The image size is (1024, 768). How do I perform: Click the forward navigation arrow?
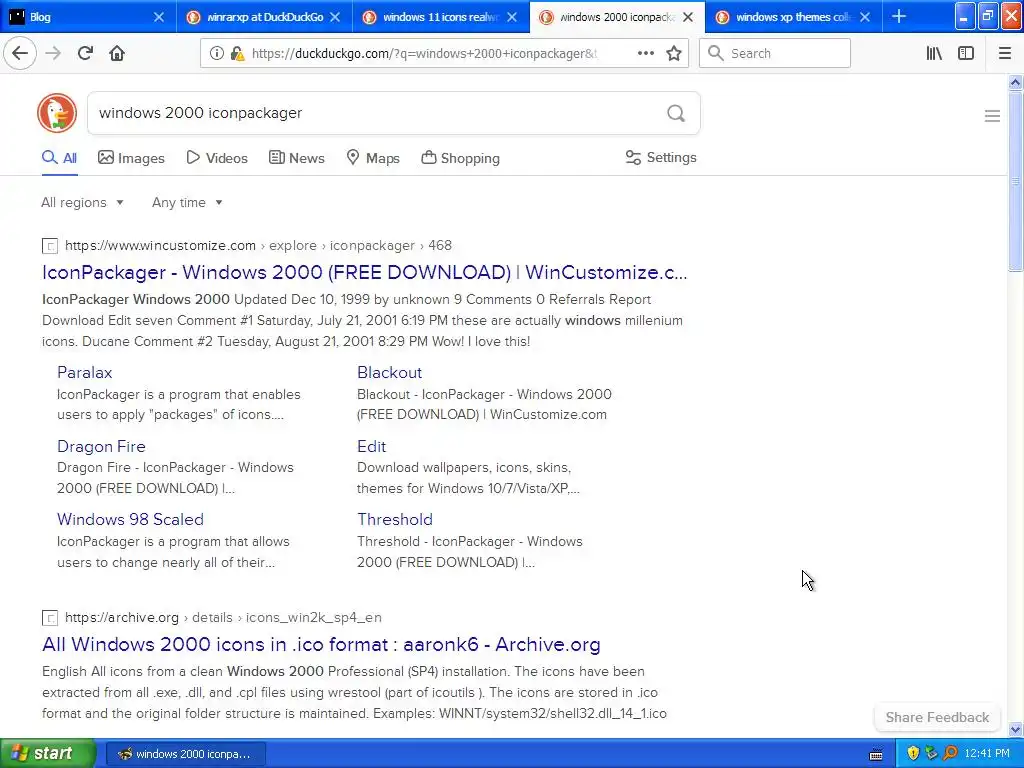click(53, 54)
